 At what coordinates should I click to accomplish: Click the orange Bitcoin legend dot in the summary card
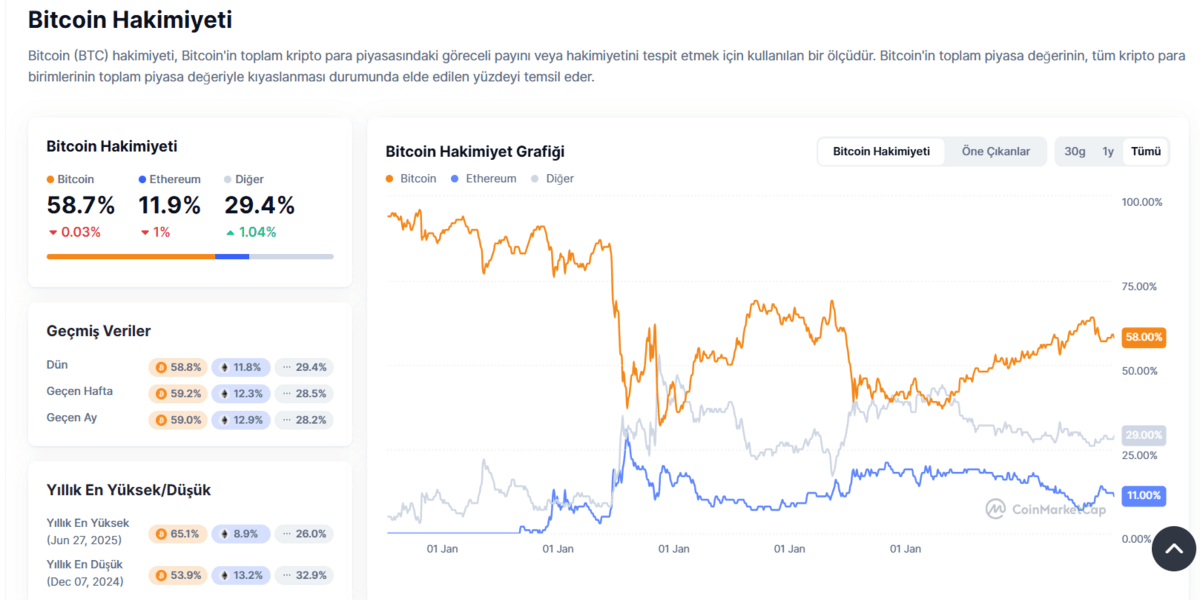[52, 179]
